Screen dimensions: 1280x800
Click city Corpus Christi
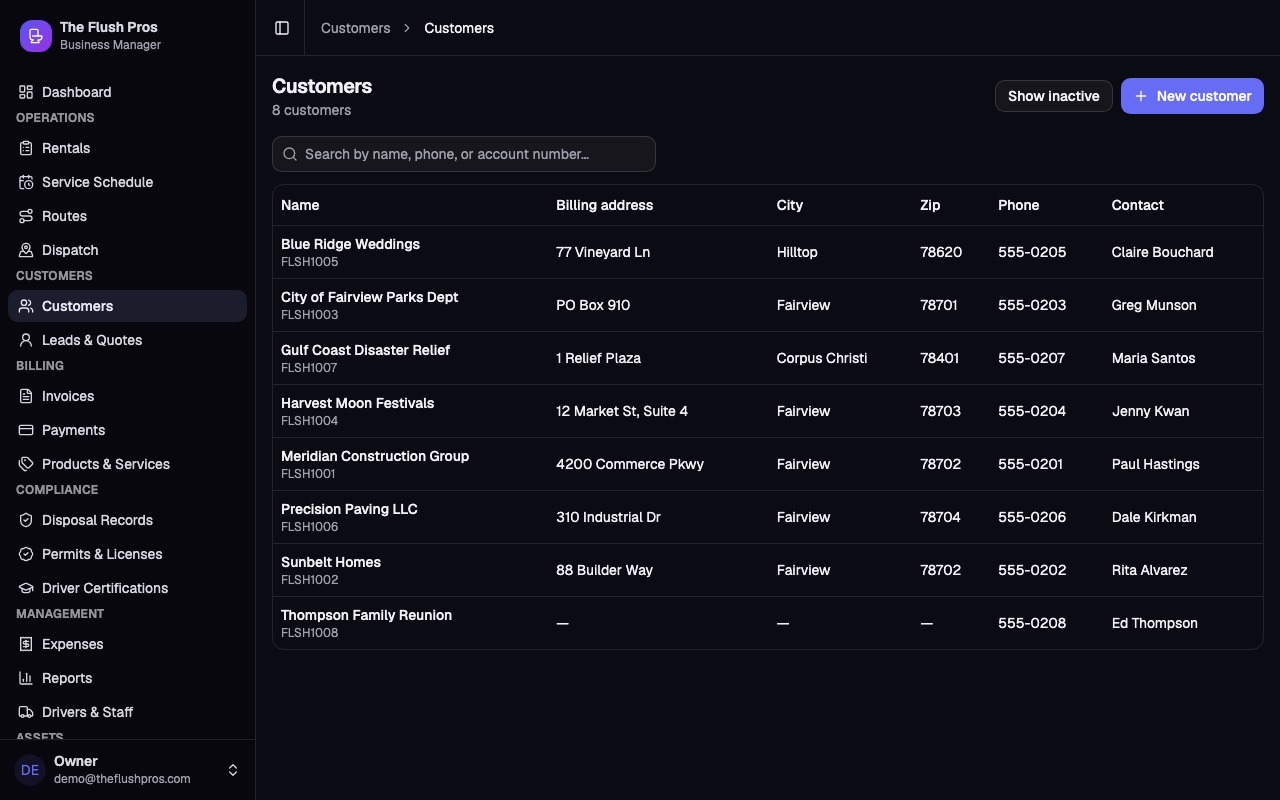pyautogui.click(x=822, y=358)
